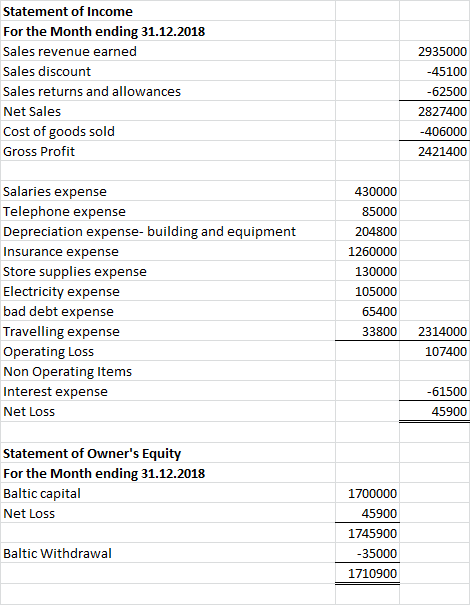
Task: Select the 2314000 total expenses value
Action: 434,331
